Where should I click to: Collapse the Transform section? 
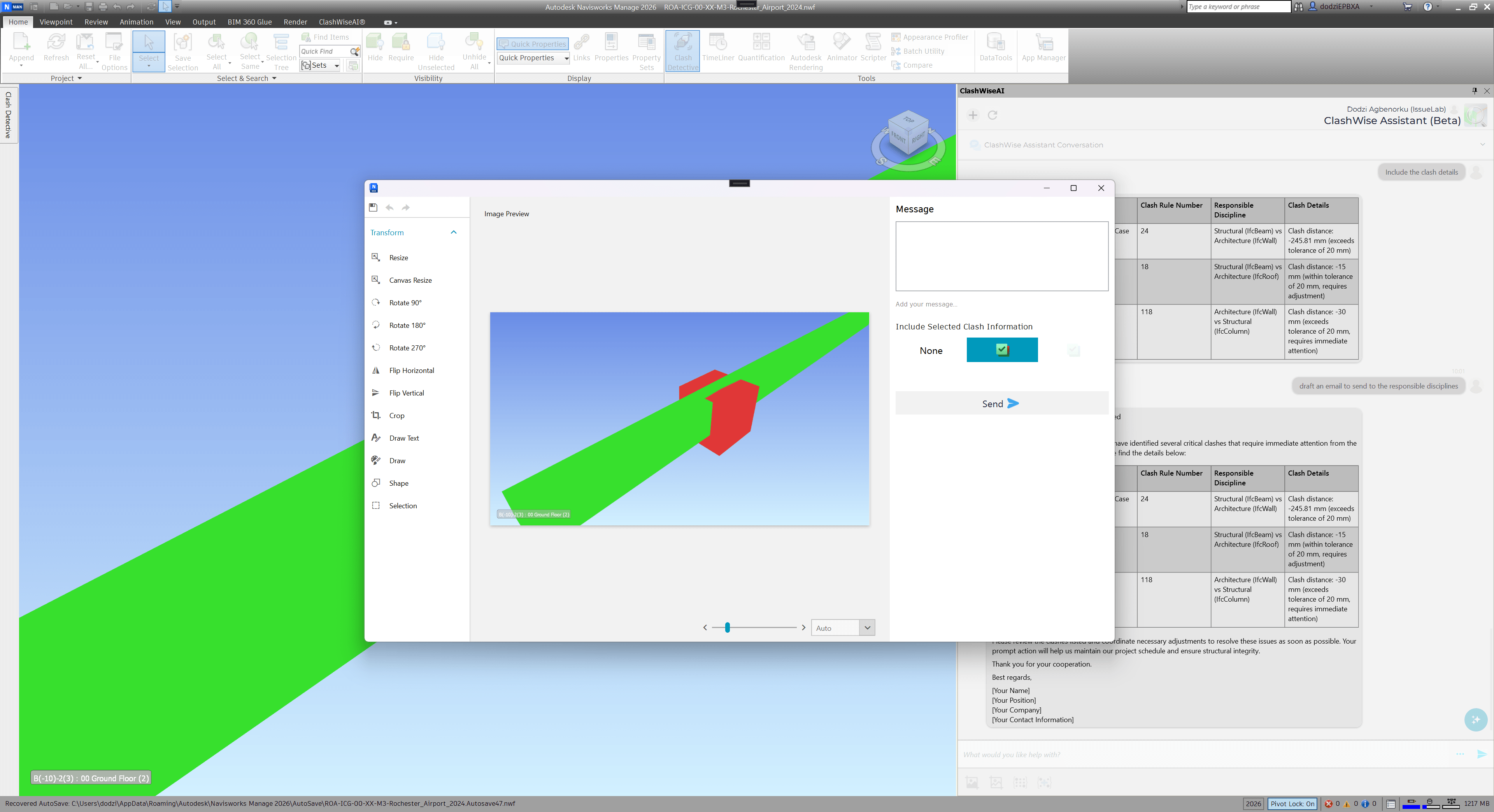pyautogui.click(x=454, y=233)
